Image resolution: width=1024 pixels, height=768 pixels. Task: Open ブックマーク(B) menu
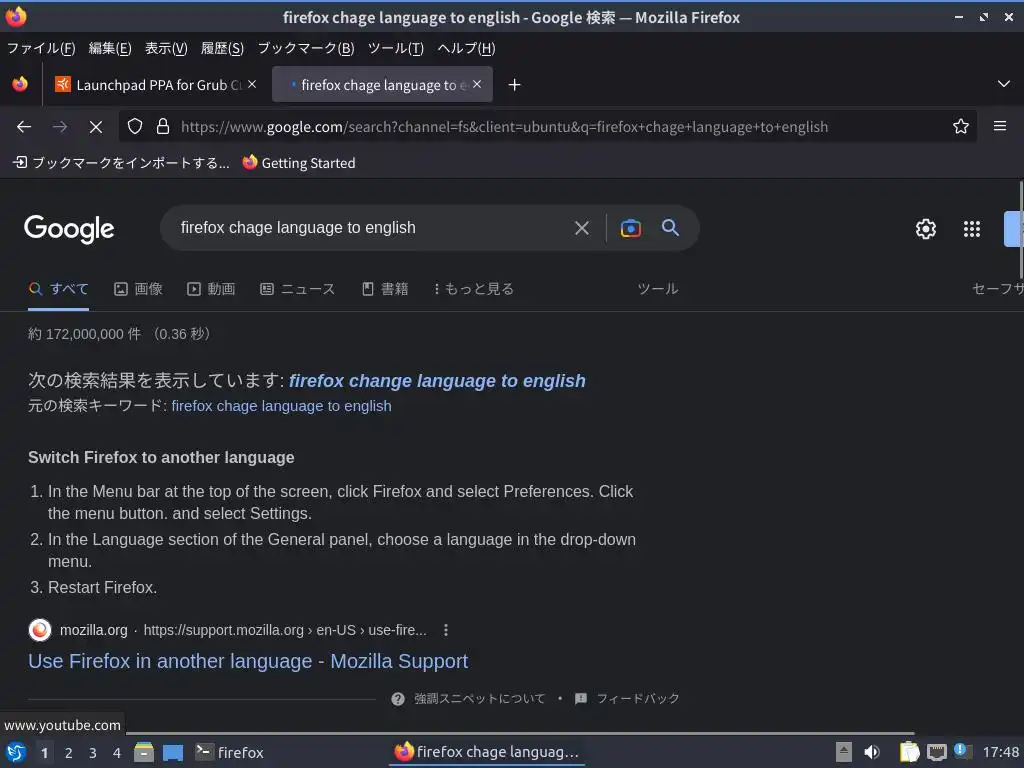[306, 48]
